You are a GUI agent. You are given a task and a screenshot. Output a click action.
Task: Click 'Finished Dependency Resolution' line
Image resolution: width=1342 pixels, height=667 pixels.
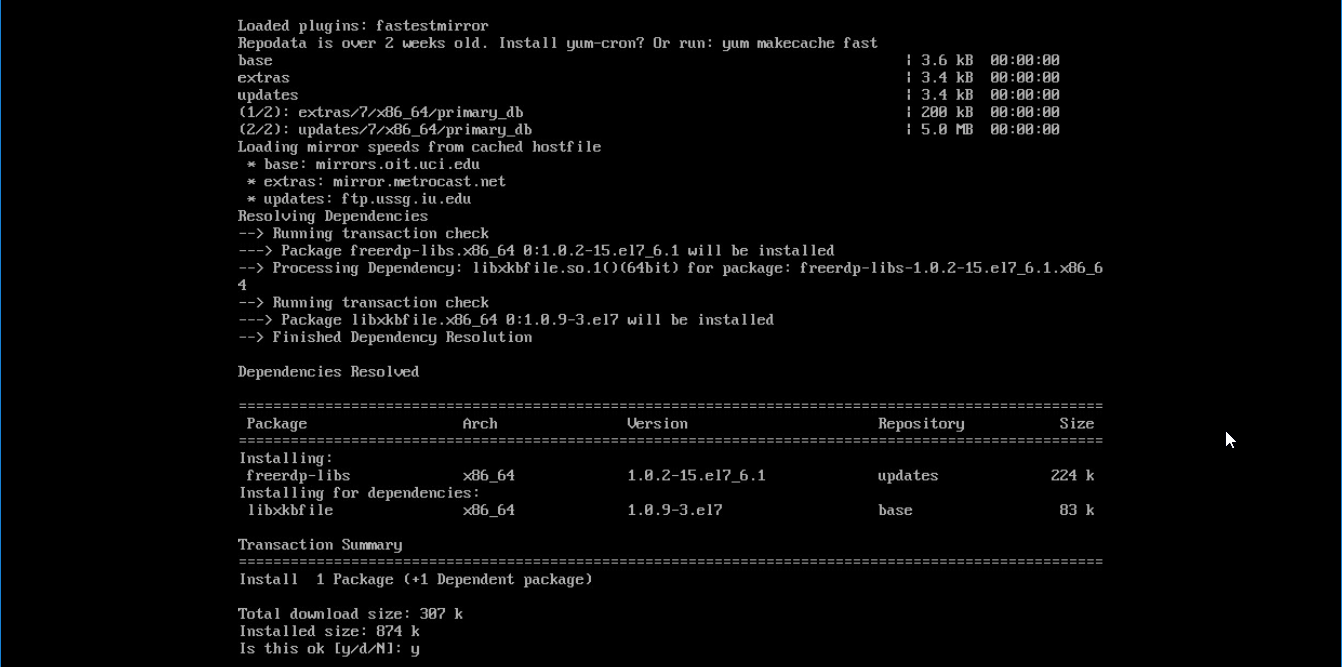(x=385, y=337)
